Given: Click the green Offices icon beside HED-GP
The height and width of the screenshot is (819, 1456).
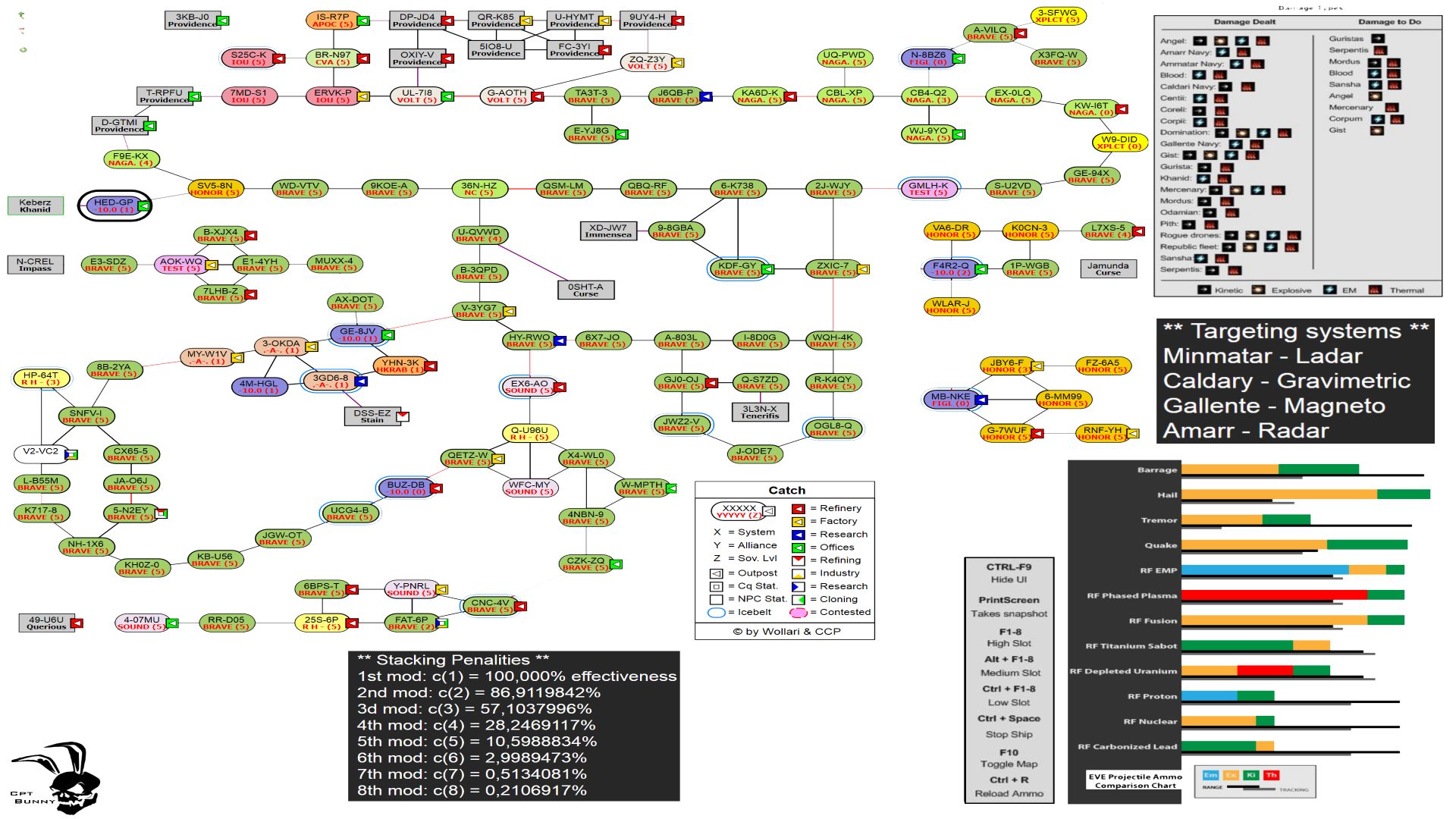Looking at the screenshot, I should pyautogui.click(x=143, y=206).
